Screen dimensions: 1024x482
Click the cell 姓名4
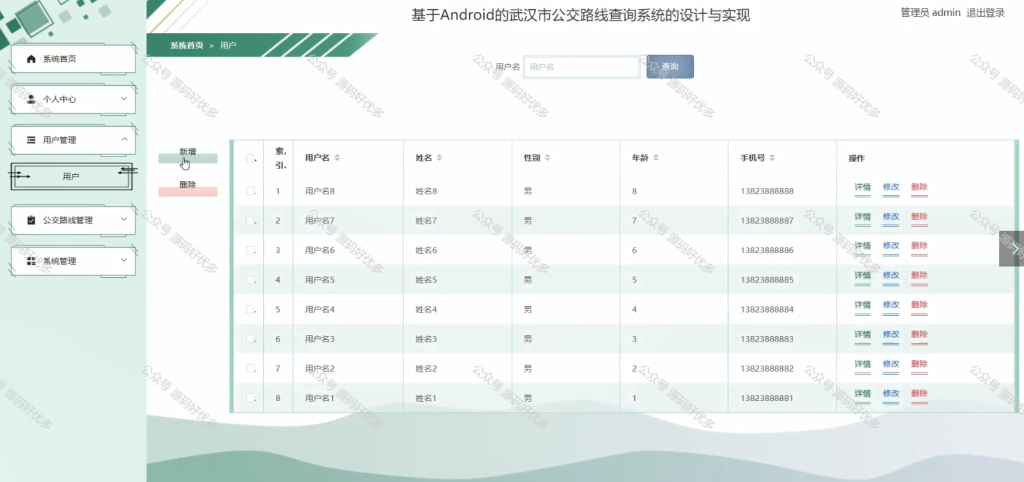click(x=426, y=310)
